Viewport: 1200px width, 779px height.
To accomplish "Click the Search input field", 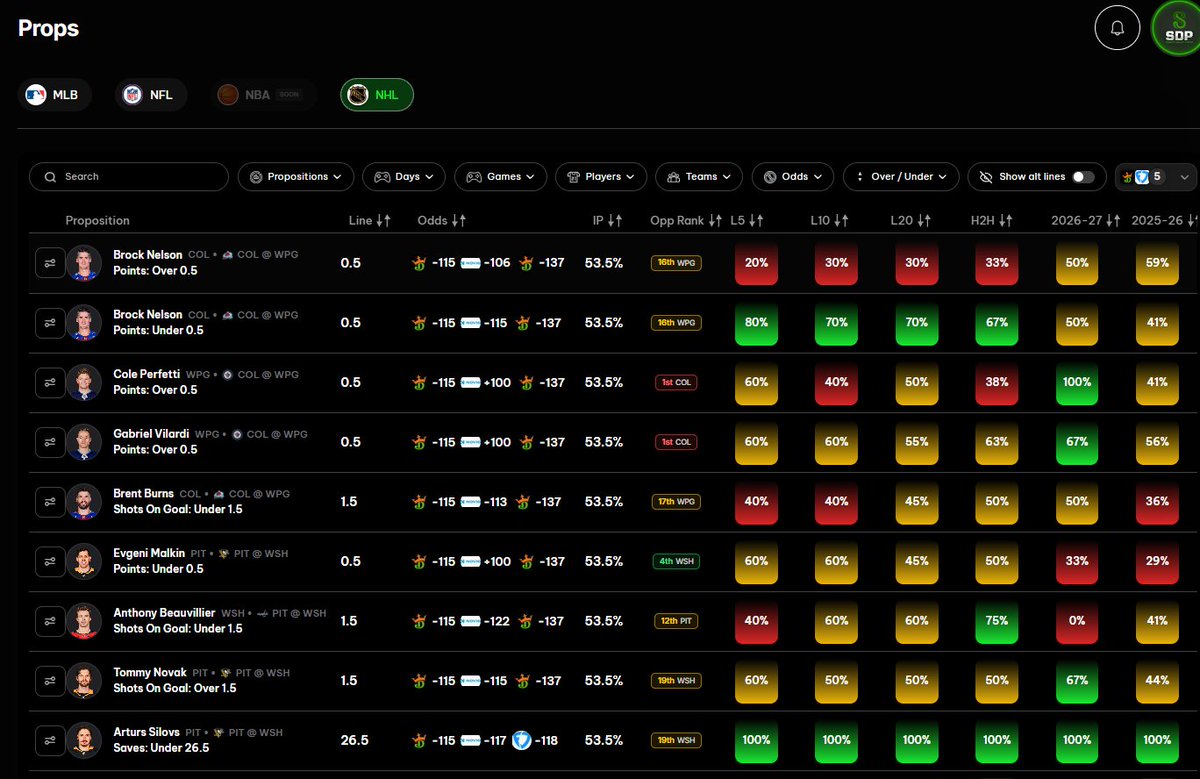I will click(x=129, y=176).
